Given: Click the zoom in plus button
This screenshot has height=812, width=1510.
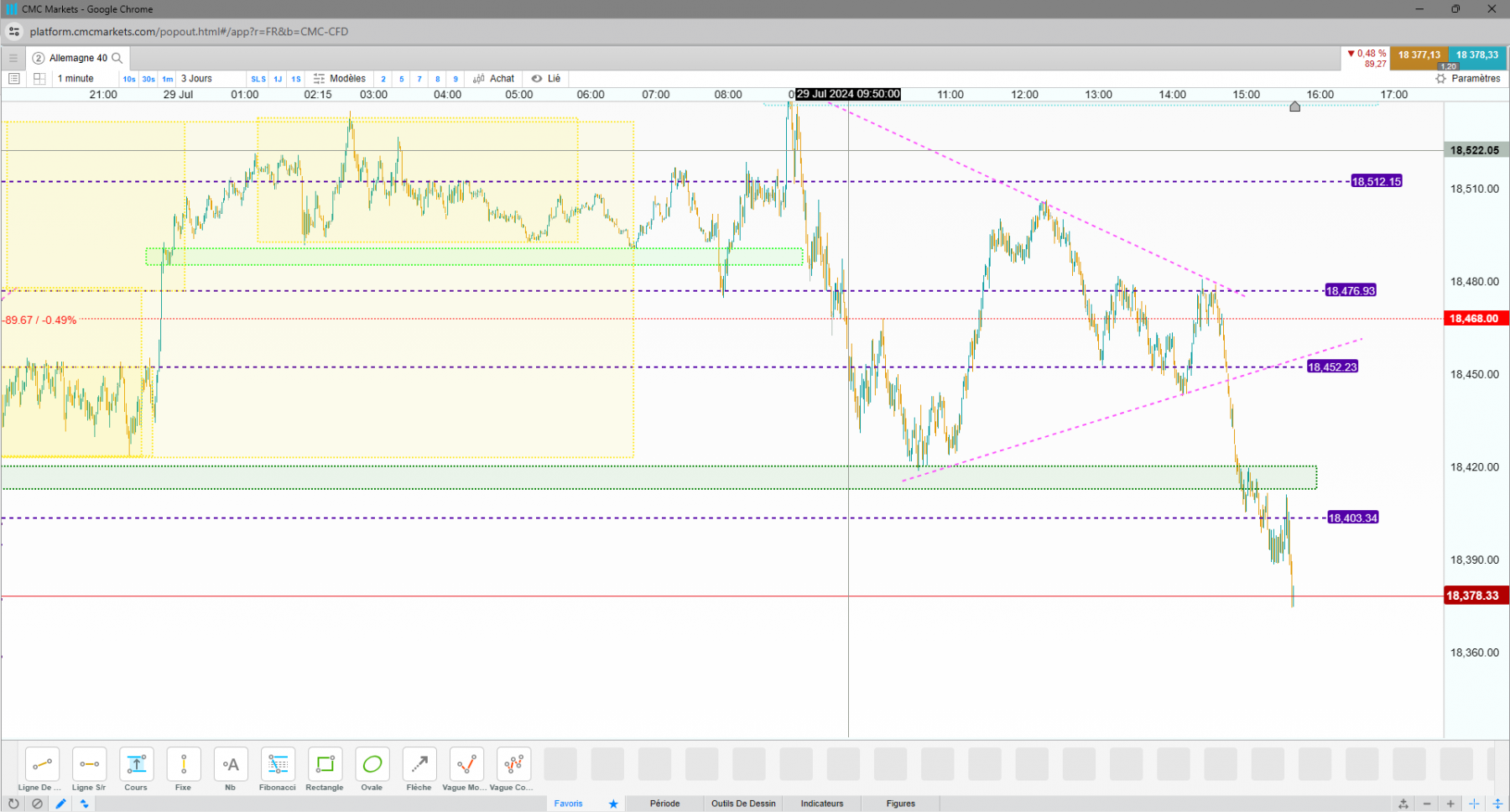Looking at the screenshot, I should point(1450,804).
